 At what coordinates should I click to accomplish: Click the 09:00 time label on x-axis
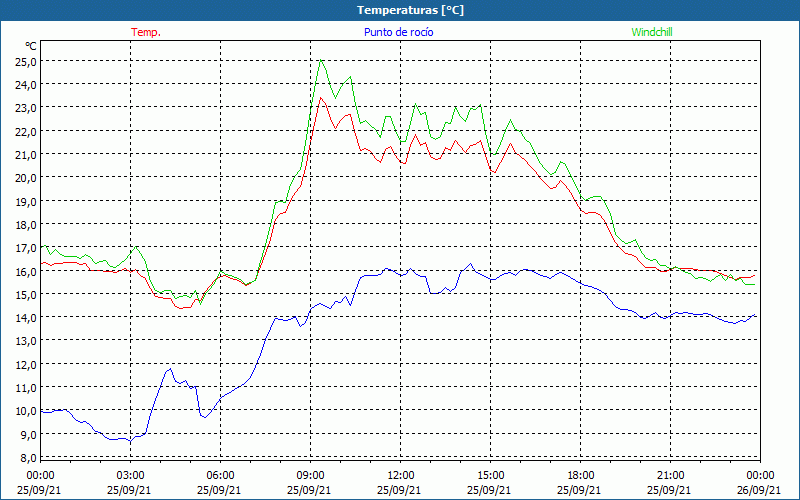pyautogui.click(x=310, y=476)
